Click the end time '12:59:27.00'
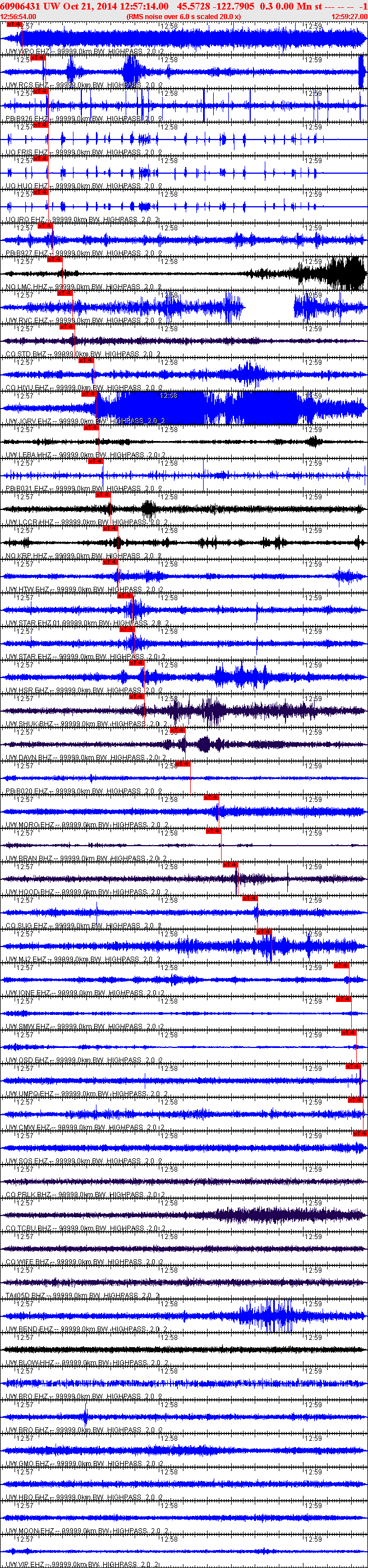The image size is (368, 1568). 349,16
